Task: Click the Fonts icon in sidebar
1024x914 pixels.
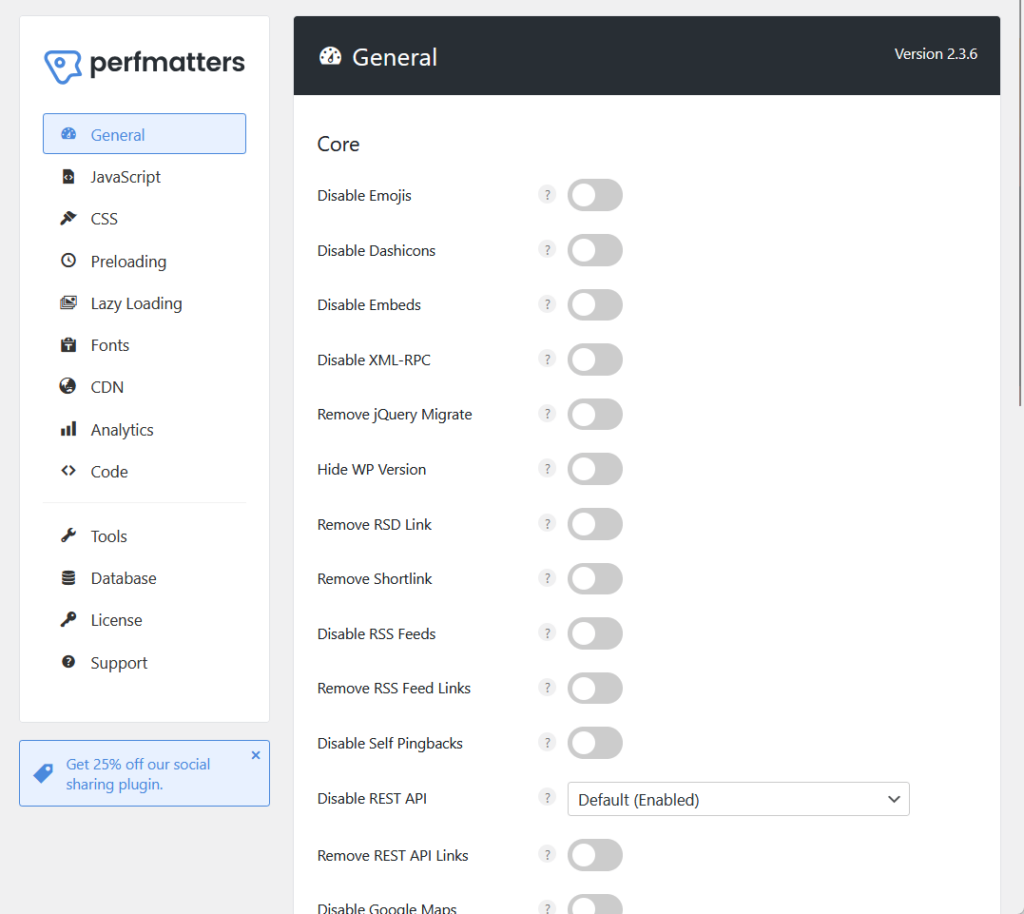Action: pos(69,345)
